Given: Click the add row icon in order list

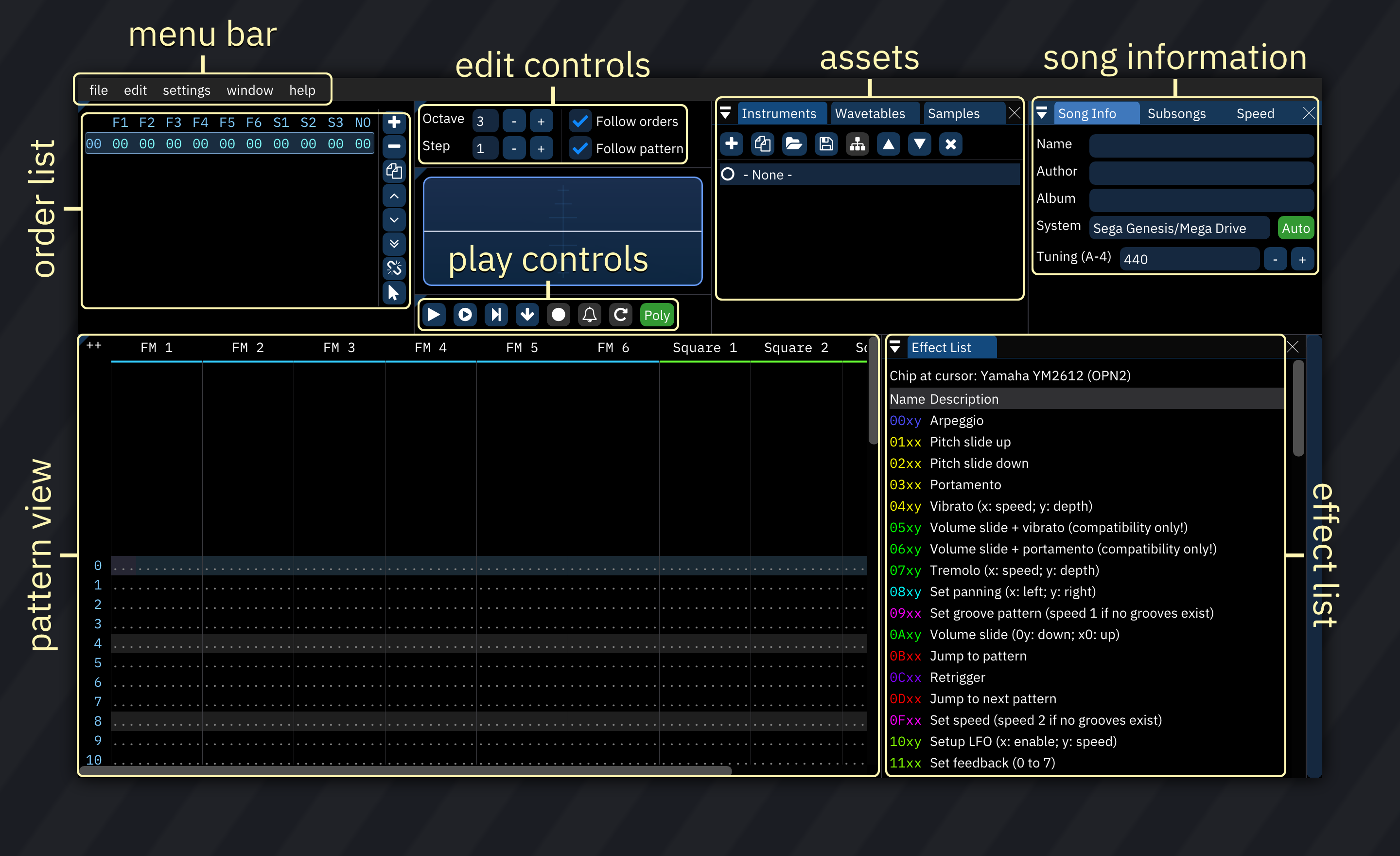Looking at the screenshot, I should [x=394, y=120].
